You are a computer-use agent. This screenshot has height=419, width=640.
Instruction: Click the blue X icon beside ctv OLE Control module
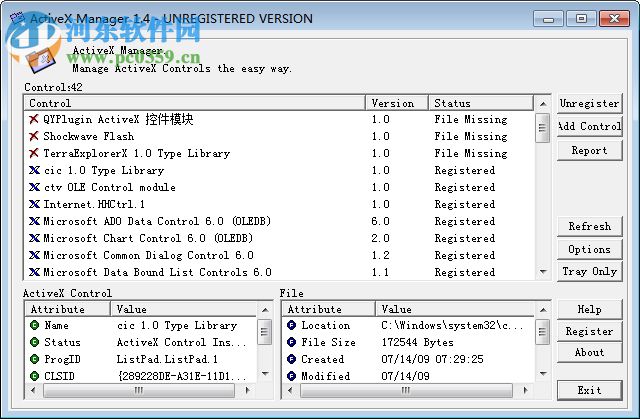click(34, 187)
